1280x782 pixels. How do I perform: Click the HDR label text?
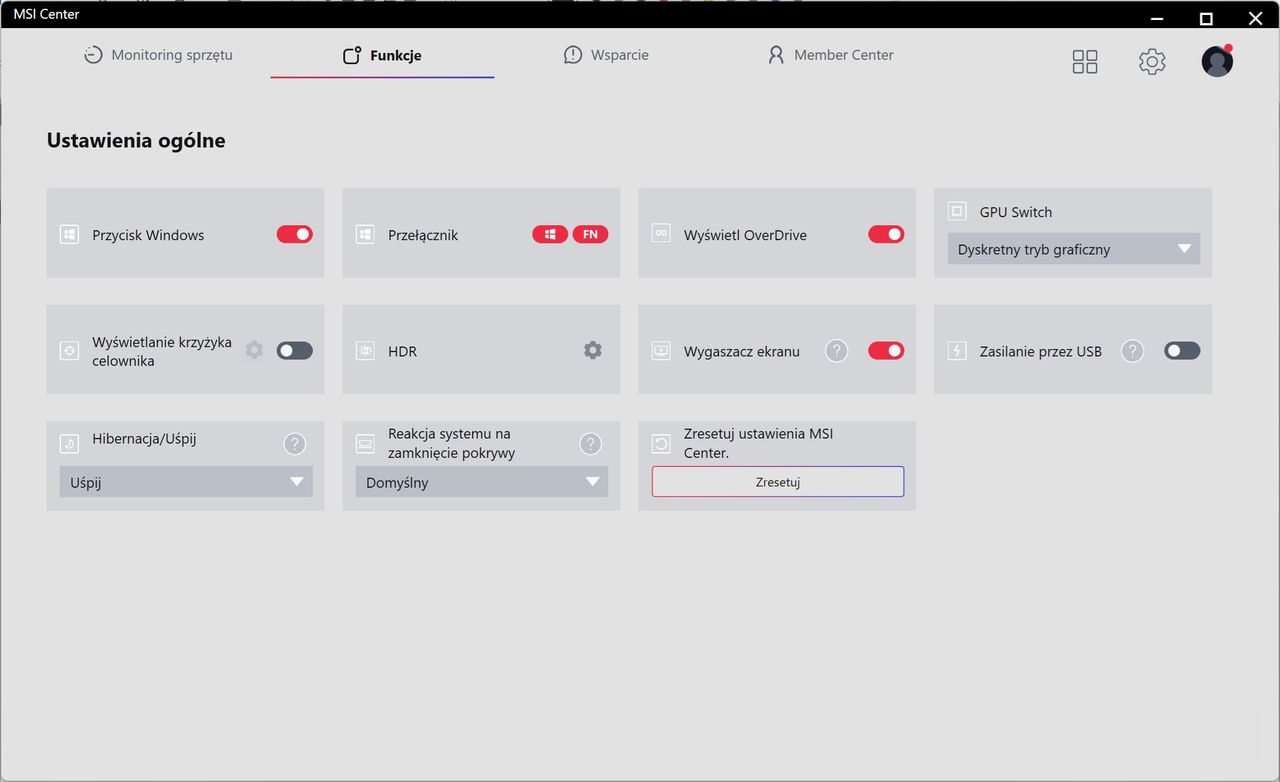pos(402,351)
